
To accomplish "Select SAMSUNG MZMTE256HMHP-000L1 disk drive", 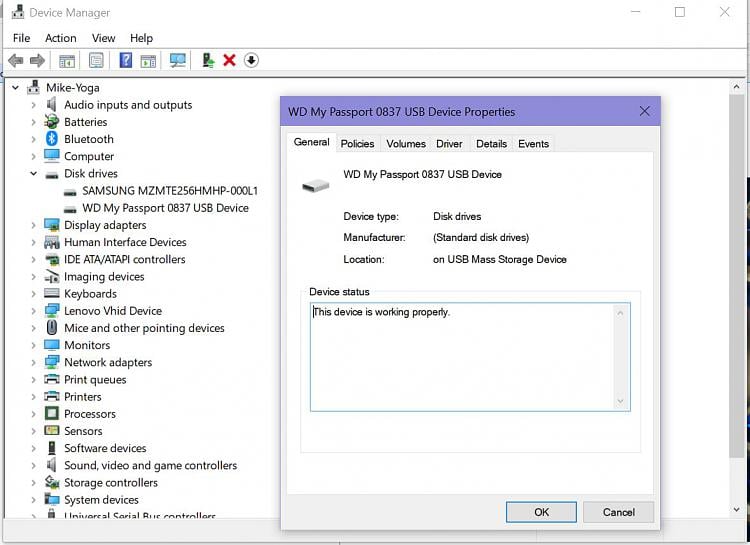I will [x=169, y=191].
